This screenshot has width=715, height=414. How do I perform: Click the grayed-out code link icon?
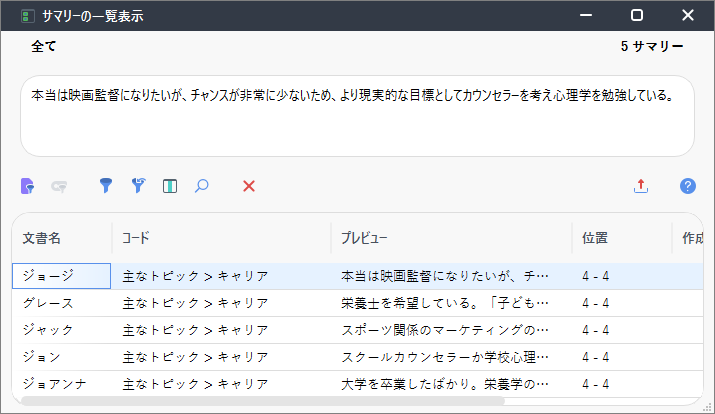pos(59,186)
